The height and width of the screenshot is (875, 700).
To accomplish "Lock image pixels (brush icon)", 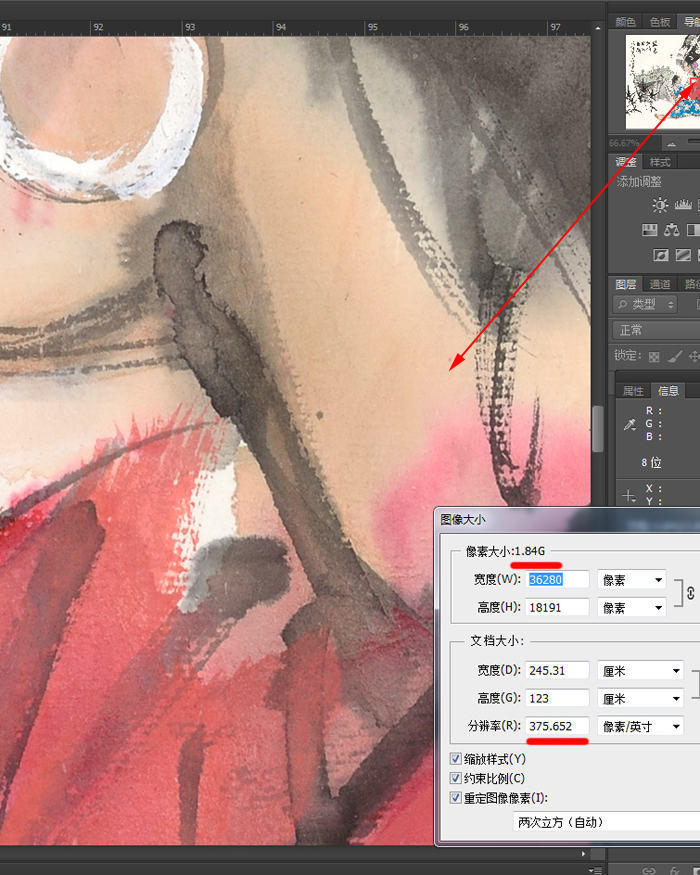I will coord(675,355).
